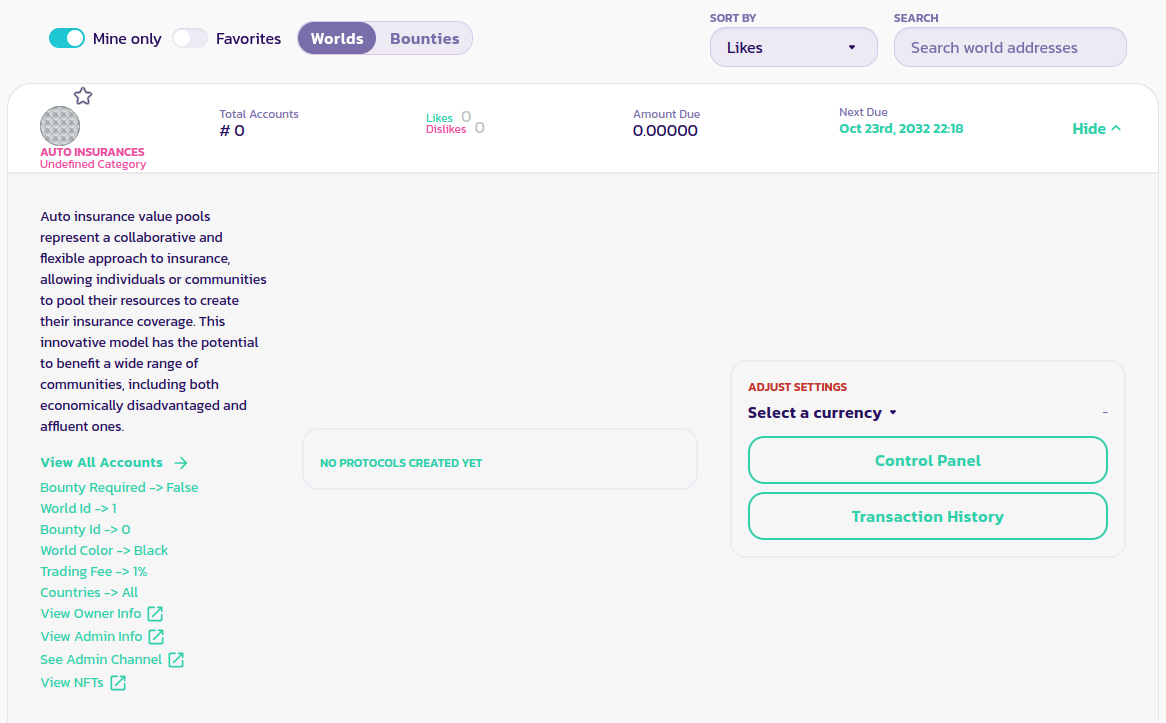Switch to the Bounties tab
Screen dimensions: 1166x723
tap(424, 38)
